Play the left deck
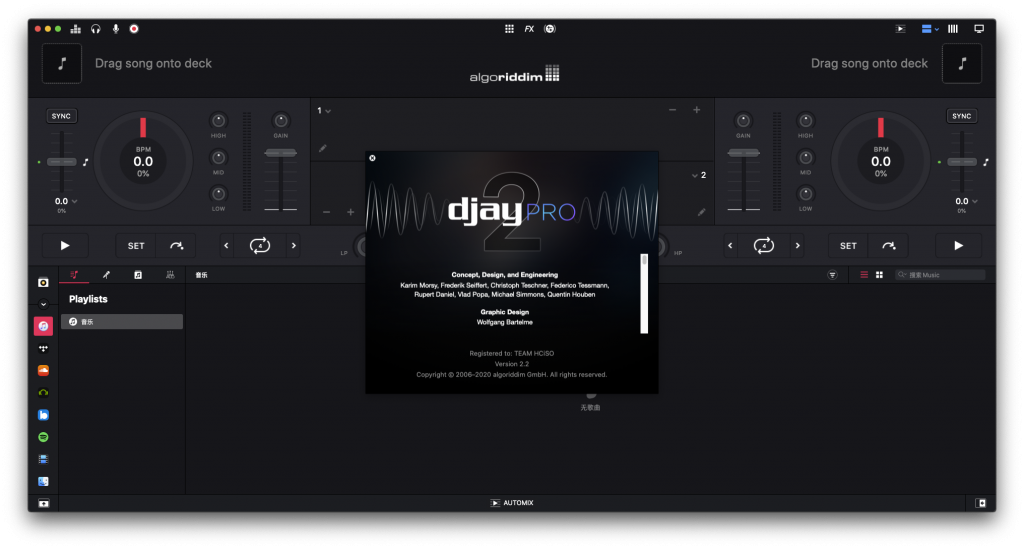 65,245
